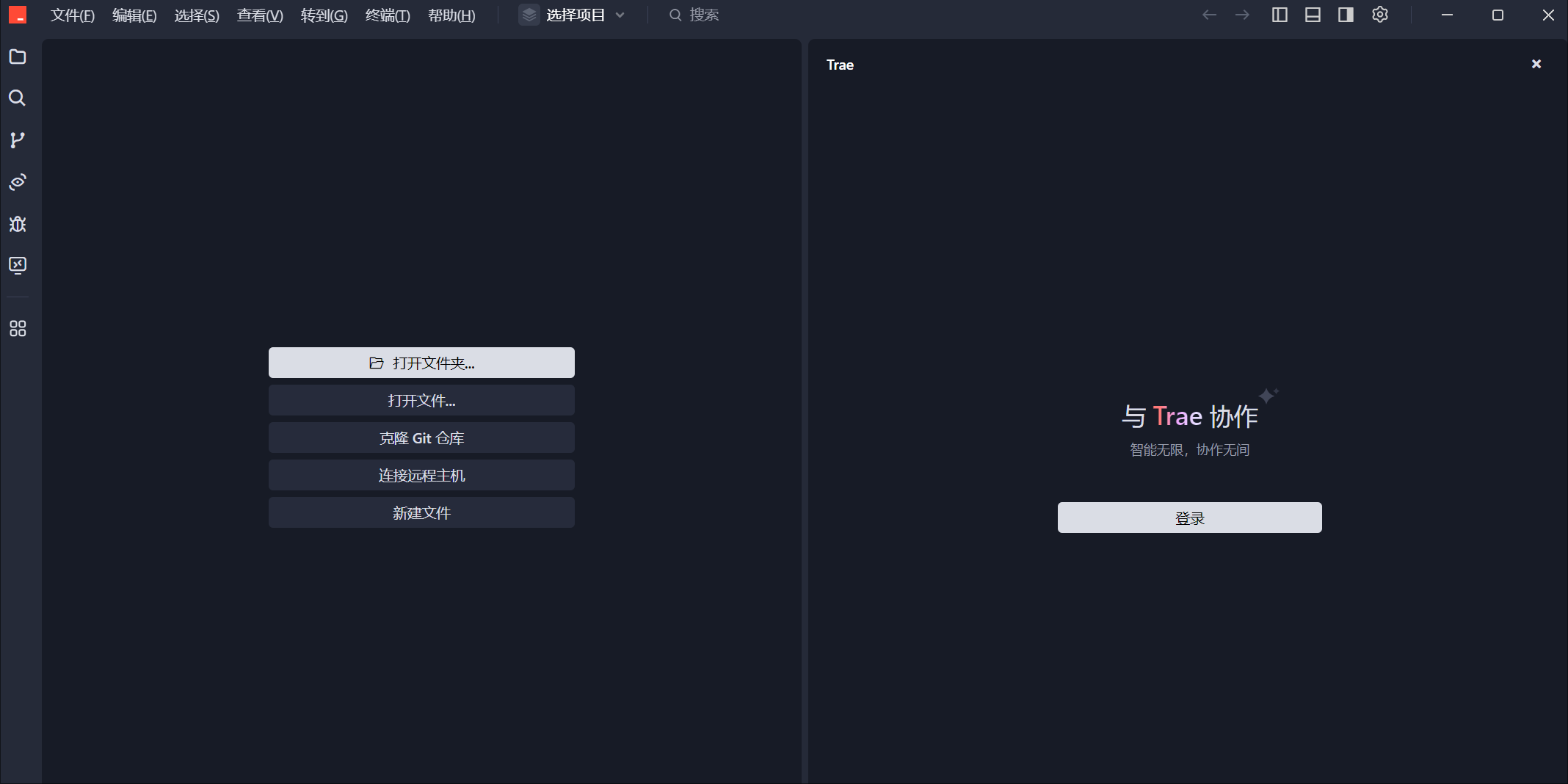
Task: Open the Explorer folder icon in sidebar
Action: (18, 57)
